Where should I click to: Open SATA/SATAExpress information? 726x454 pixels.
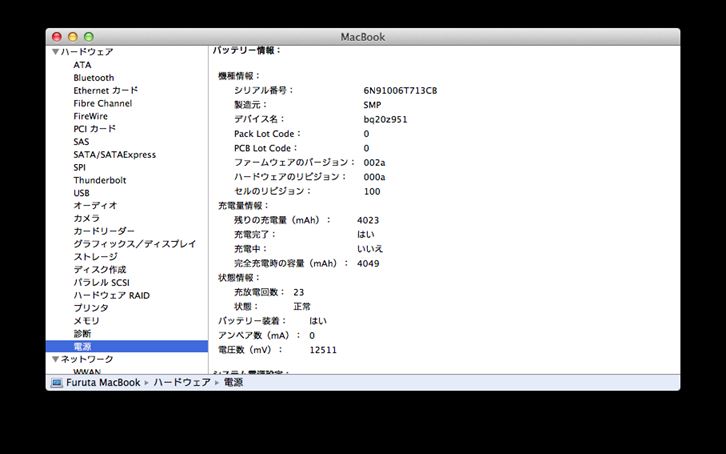[114, 155]
